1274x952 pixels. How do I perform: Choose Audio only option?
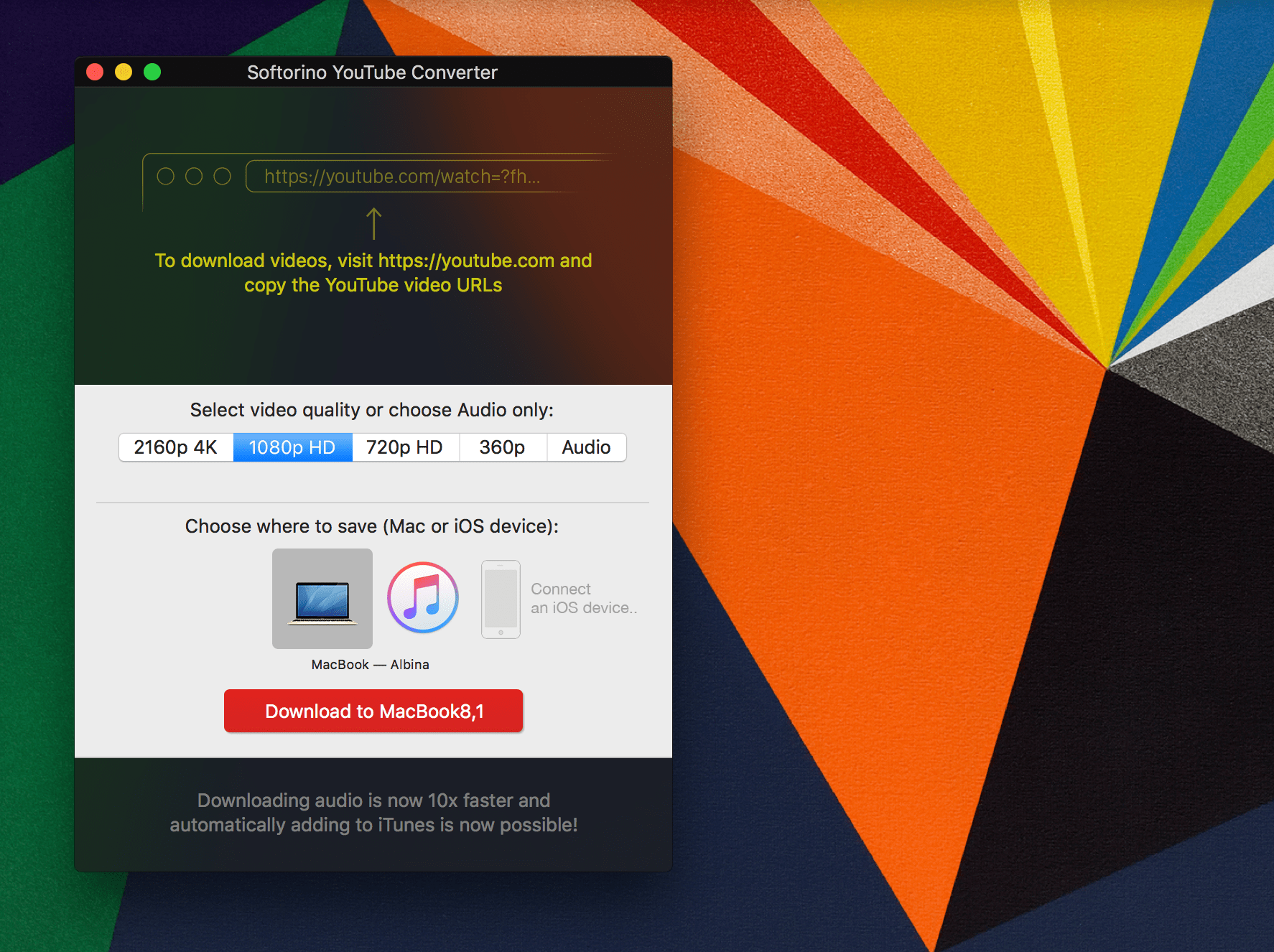pyautogui.click(x=587, y=447)
